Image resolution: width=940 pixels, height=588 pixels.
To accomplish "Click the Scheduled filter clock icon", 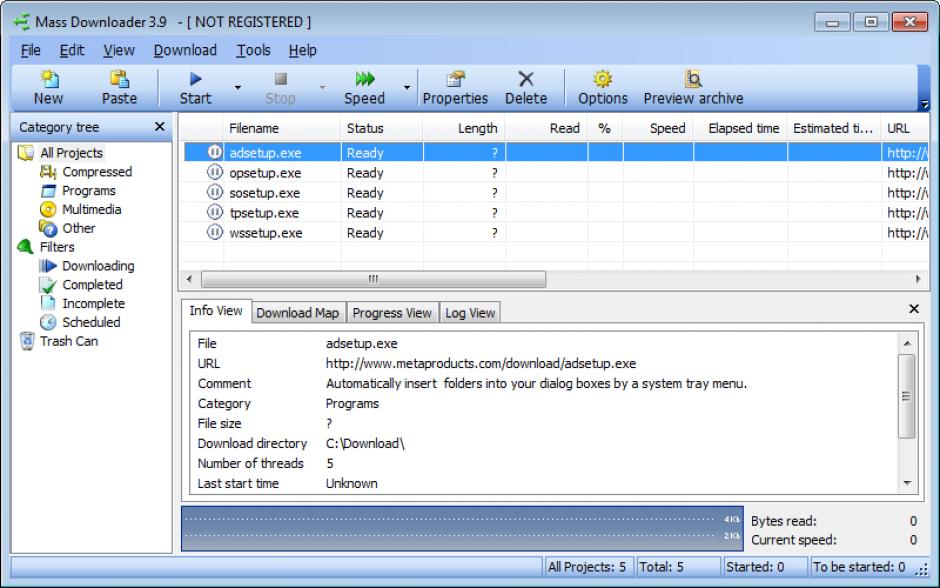I will pyautogui.click(x=48, y=322).
